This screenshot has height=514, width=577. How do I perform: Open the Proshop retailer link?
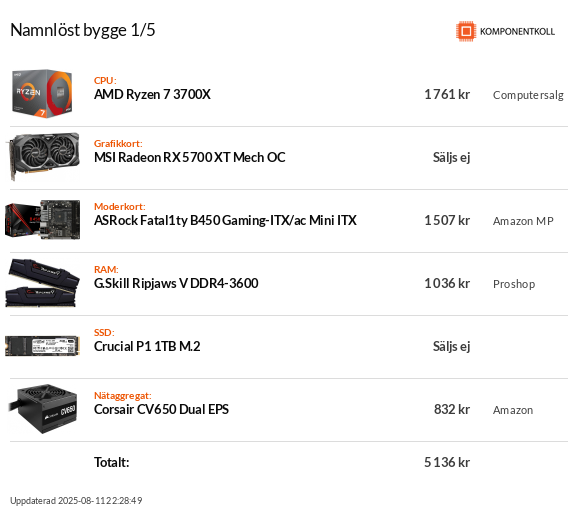(x=514, y=284)
